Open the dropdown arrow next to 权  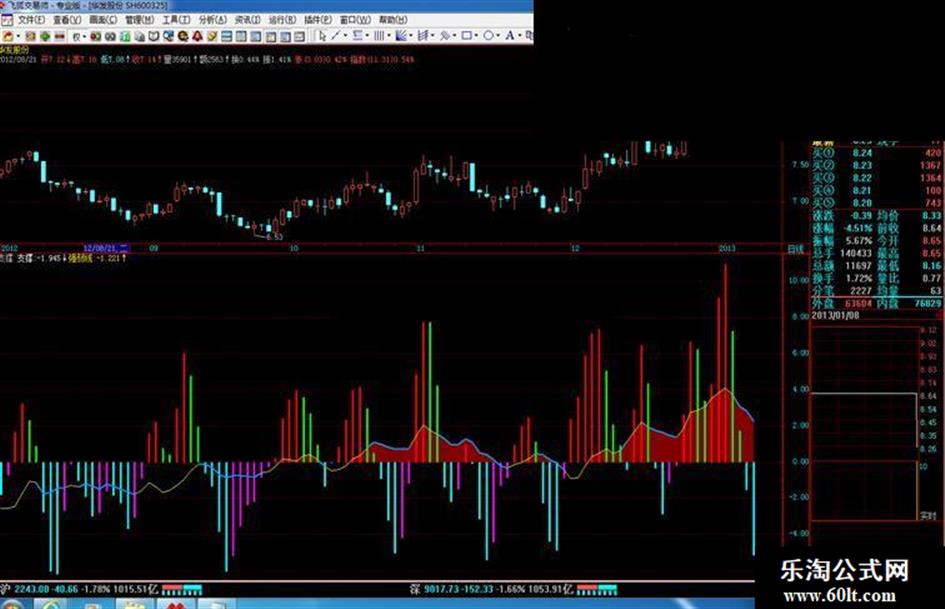[x=84, y=37]
